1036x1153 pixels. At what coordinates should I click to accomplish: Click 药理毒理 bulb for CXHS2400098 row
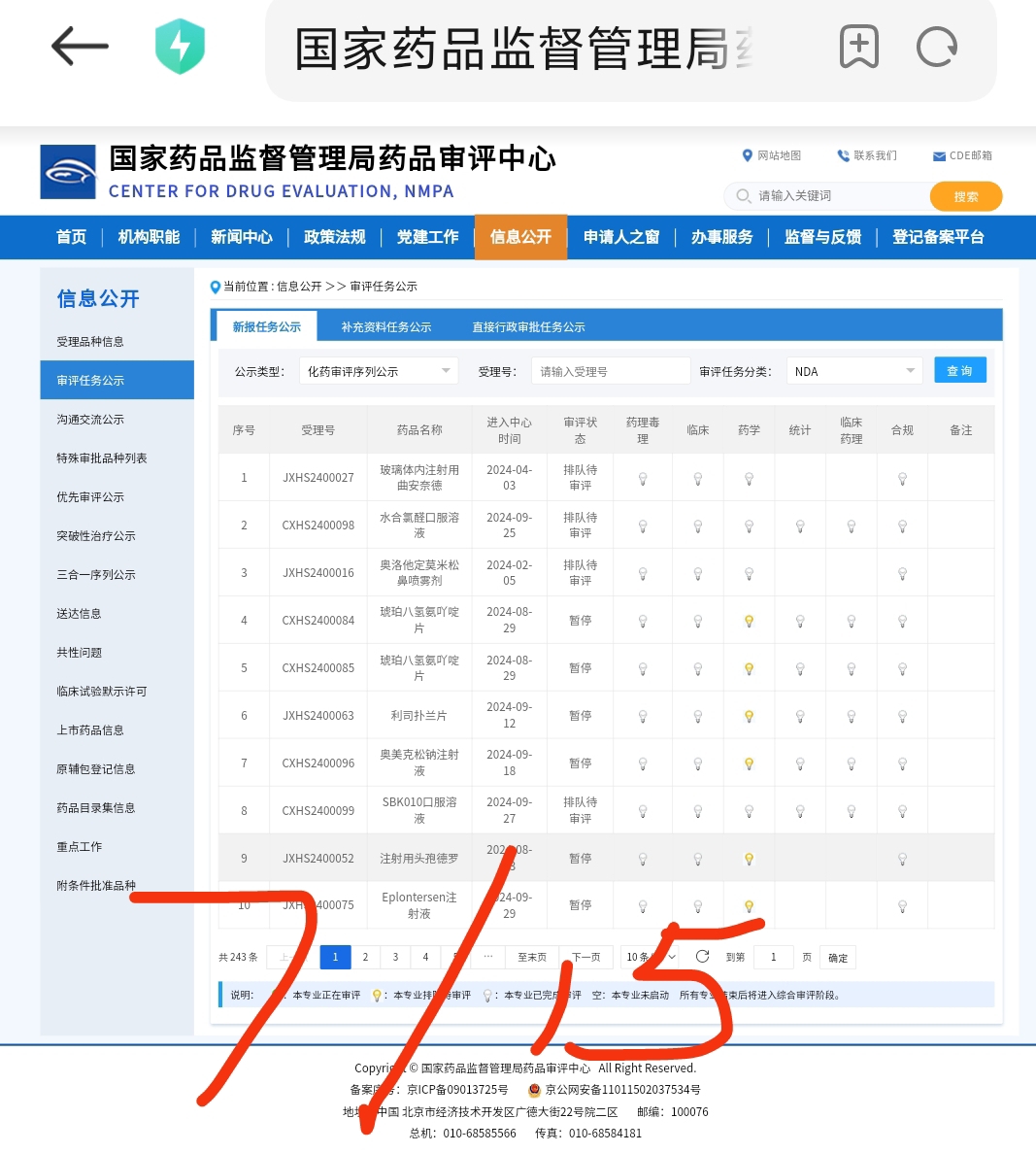[643, 526]
